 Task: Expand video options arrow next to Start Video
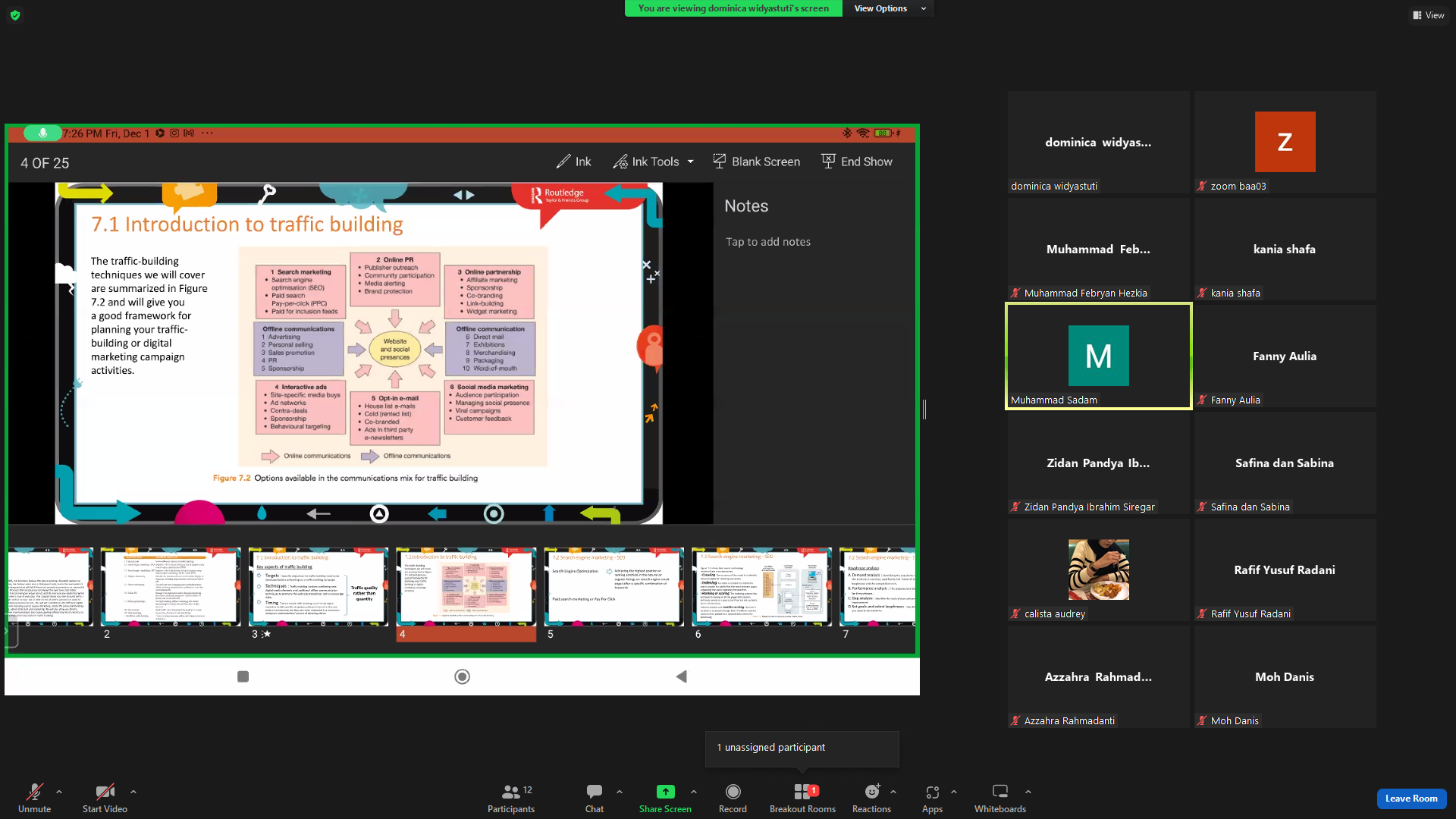click(133, 792)
